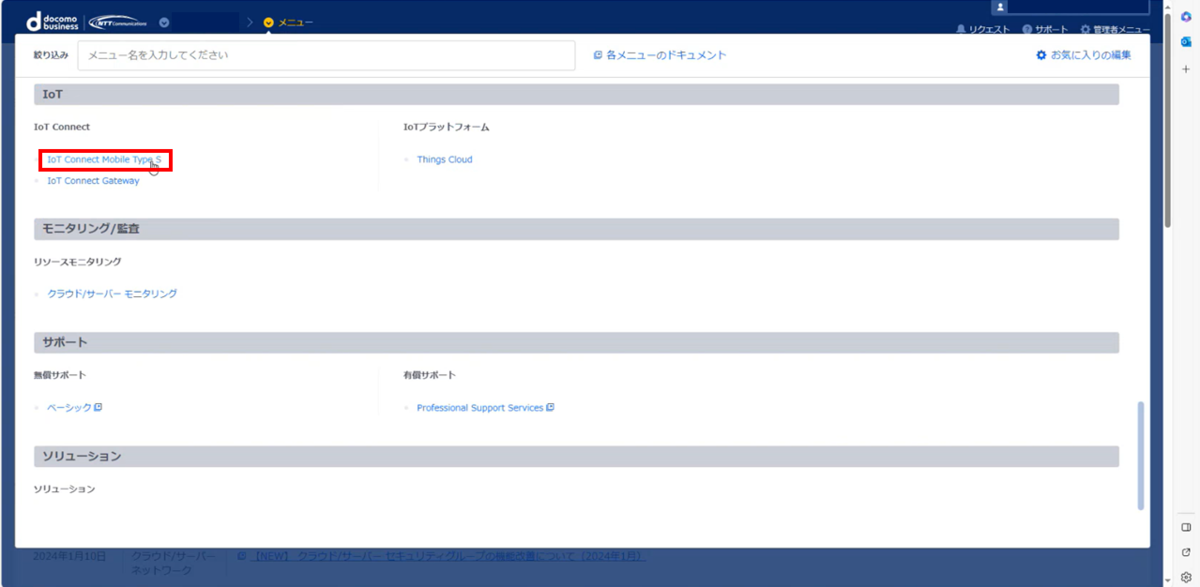Click the IoTプラットフォーム subheading

[x=446, y=127]
